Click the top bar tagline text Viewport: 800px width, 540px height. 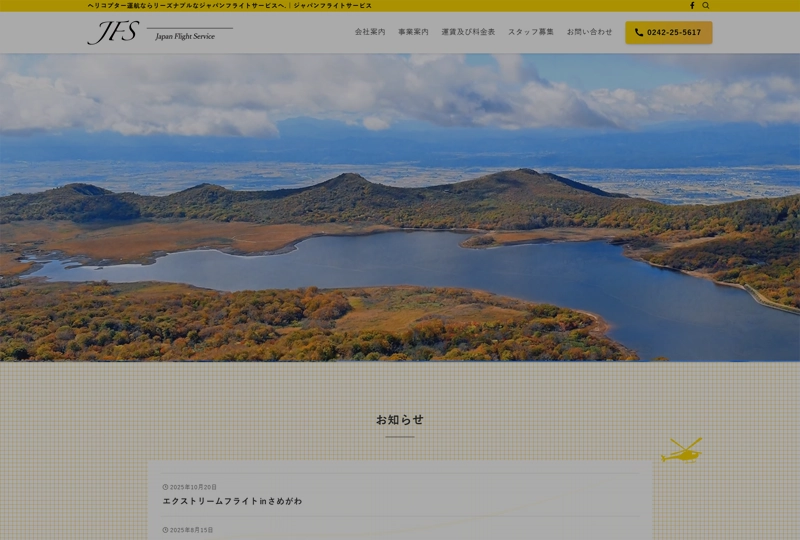(x=229, y=6)
